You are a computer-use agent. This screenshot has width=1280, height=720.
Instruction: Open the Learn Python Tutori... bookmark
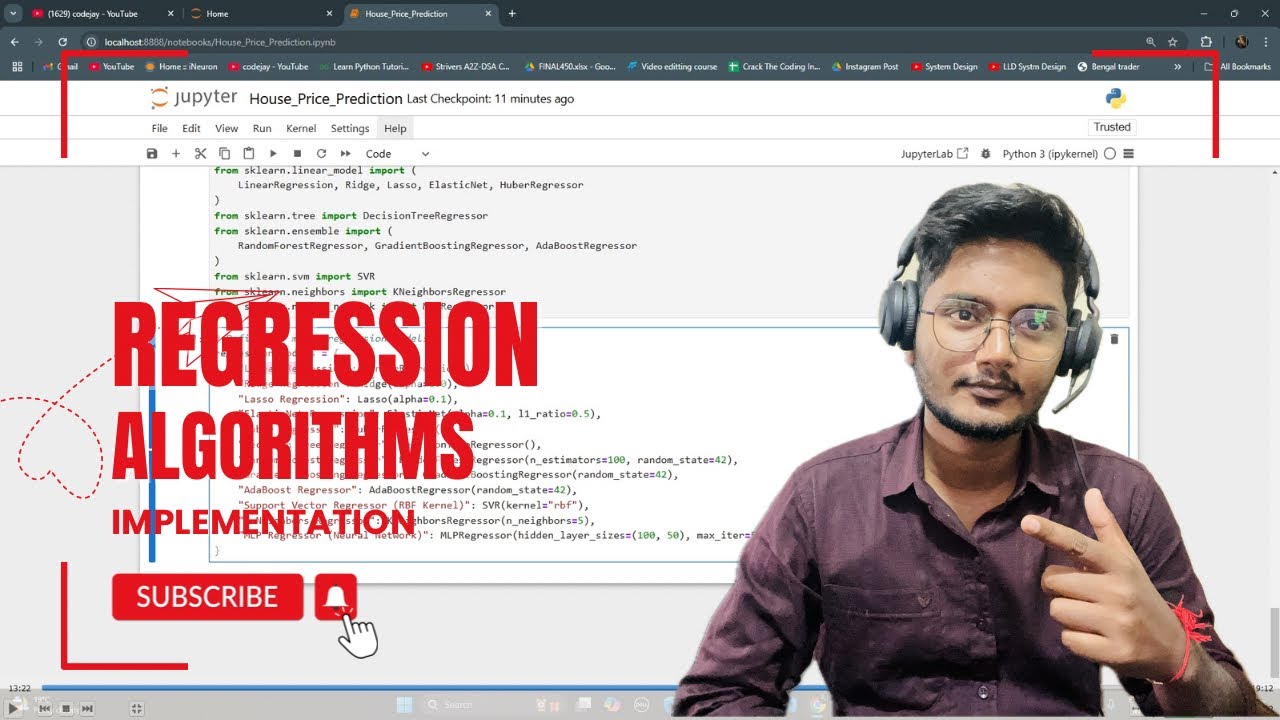tap(364, 67)
